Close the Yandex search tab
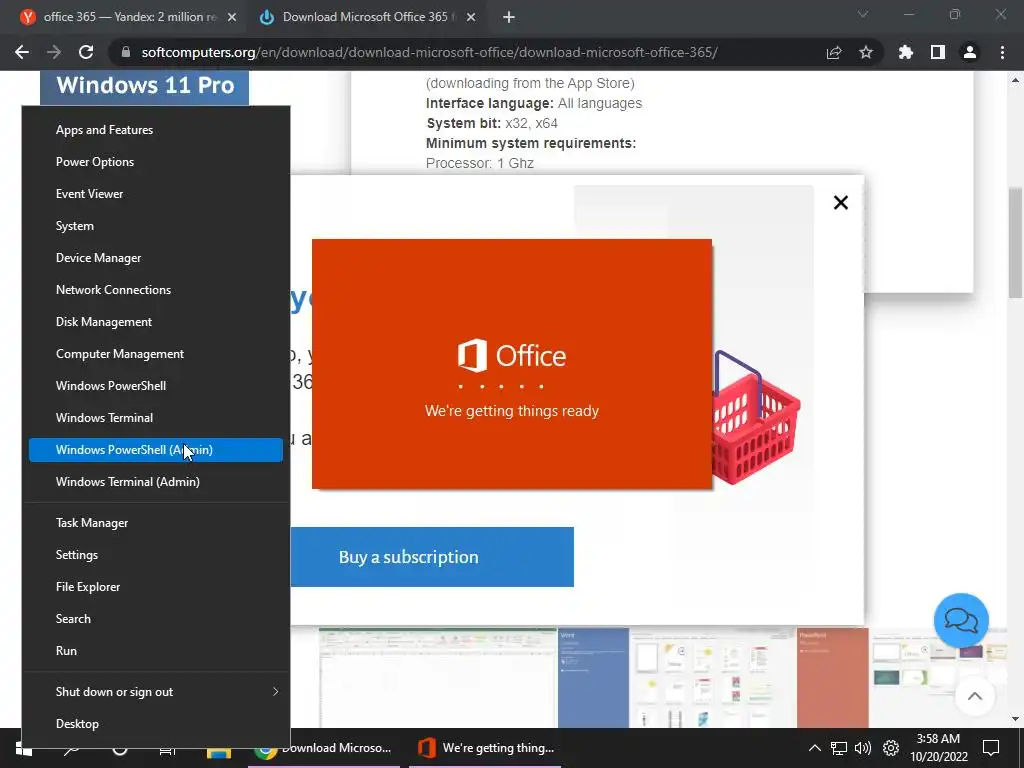This screenshot has width=1024, height=768. click(x=232, y=18)
